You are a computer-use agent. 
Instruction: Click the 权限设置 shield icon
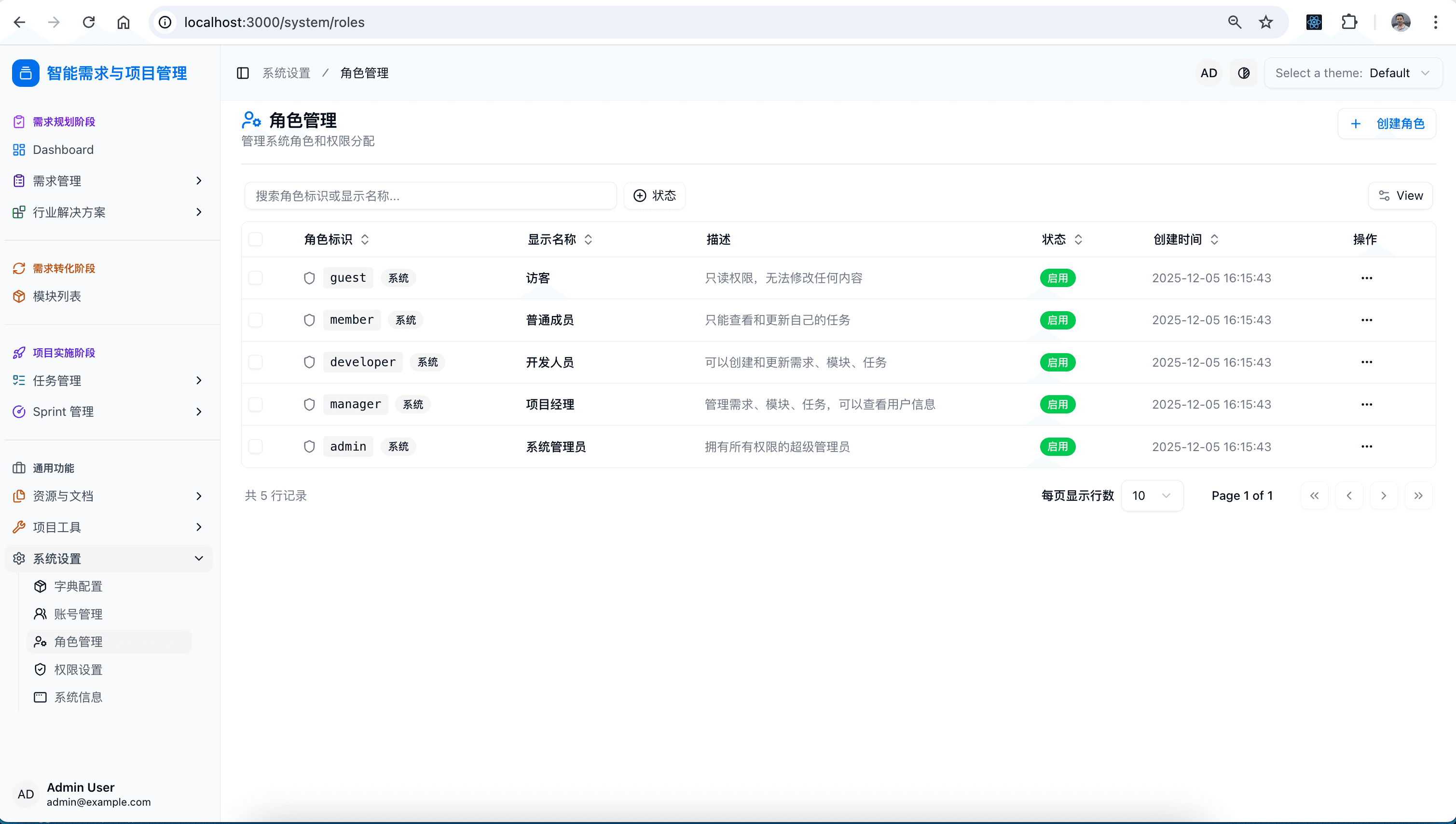pos(40,669)
